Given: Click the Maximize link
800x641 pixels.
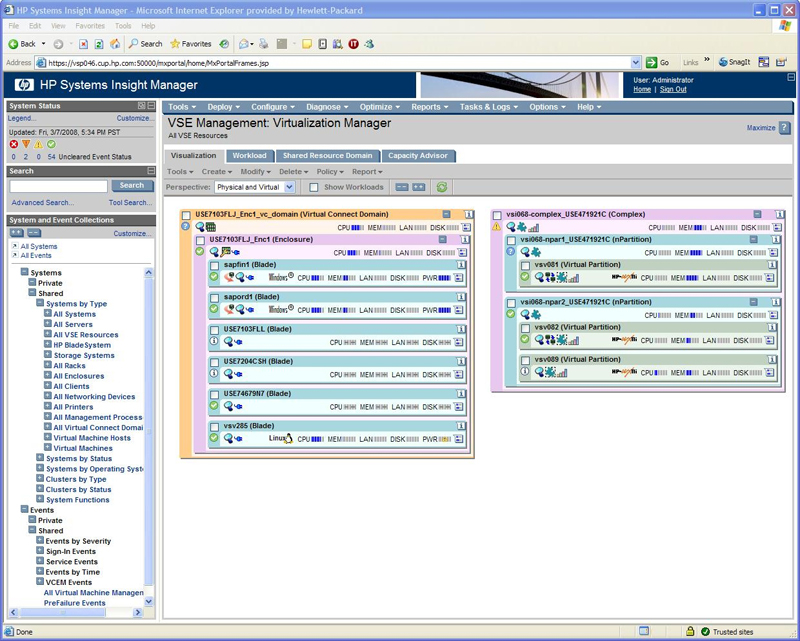Looking at the screenshot, I should (761, 128).
